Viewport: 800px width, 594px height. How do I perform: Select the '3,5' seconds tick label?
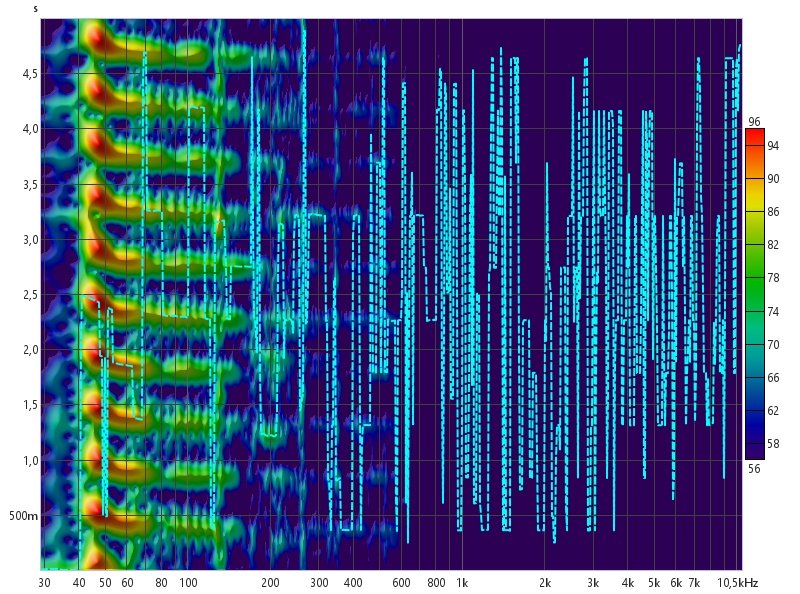pos(30,184)
